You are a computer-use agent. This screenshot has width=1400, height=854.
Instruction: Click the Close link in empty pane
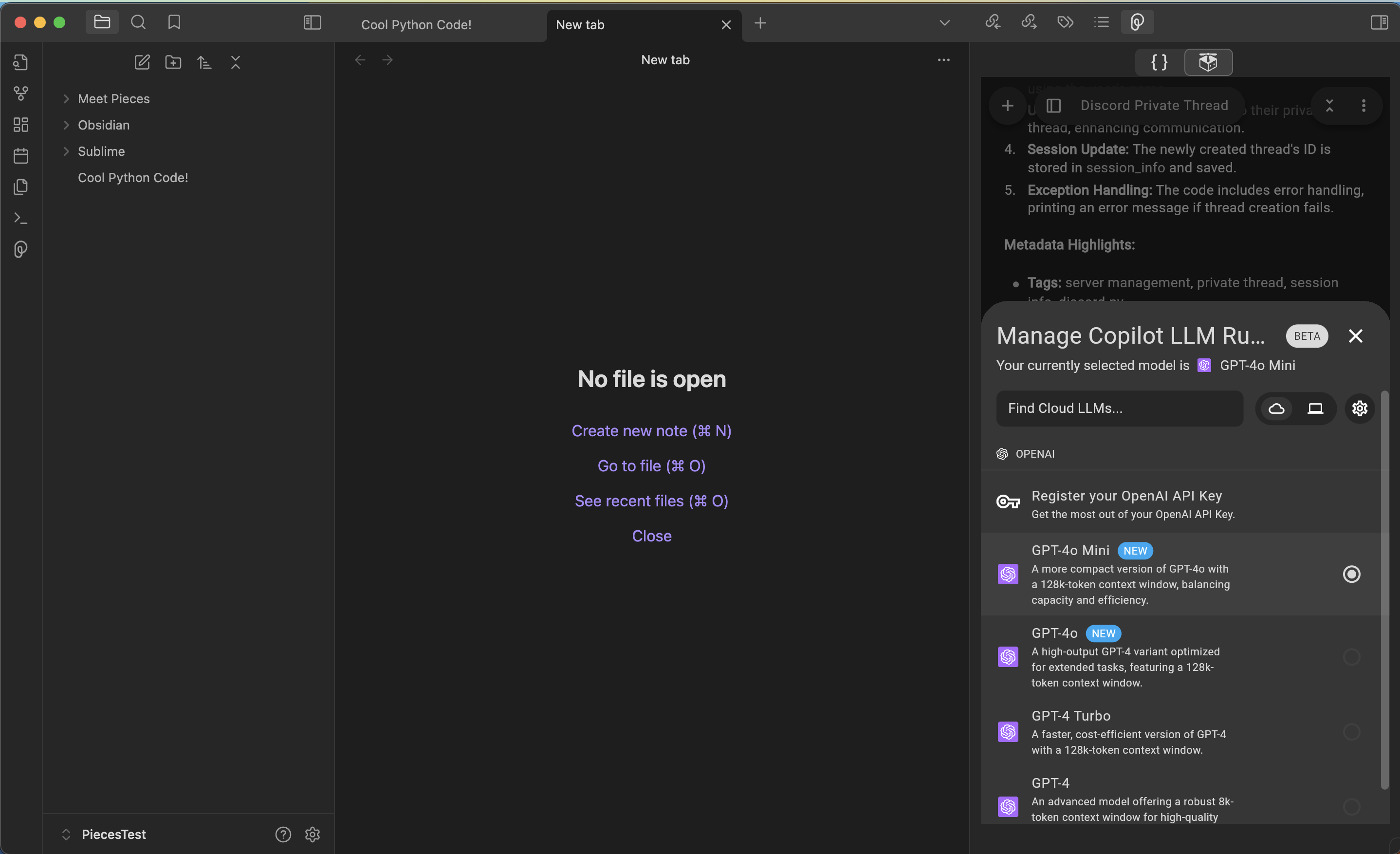tap(652, 536)
